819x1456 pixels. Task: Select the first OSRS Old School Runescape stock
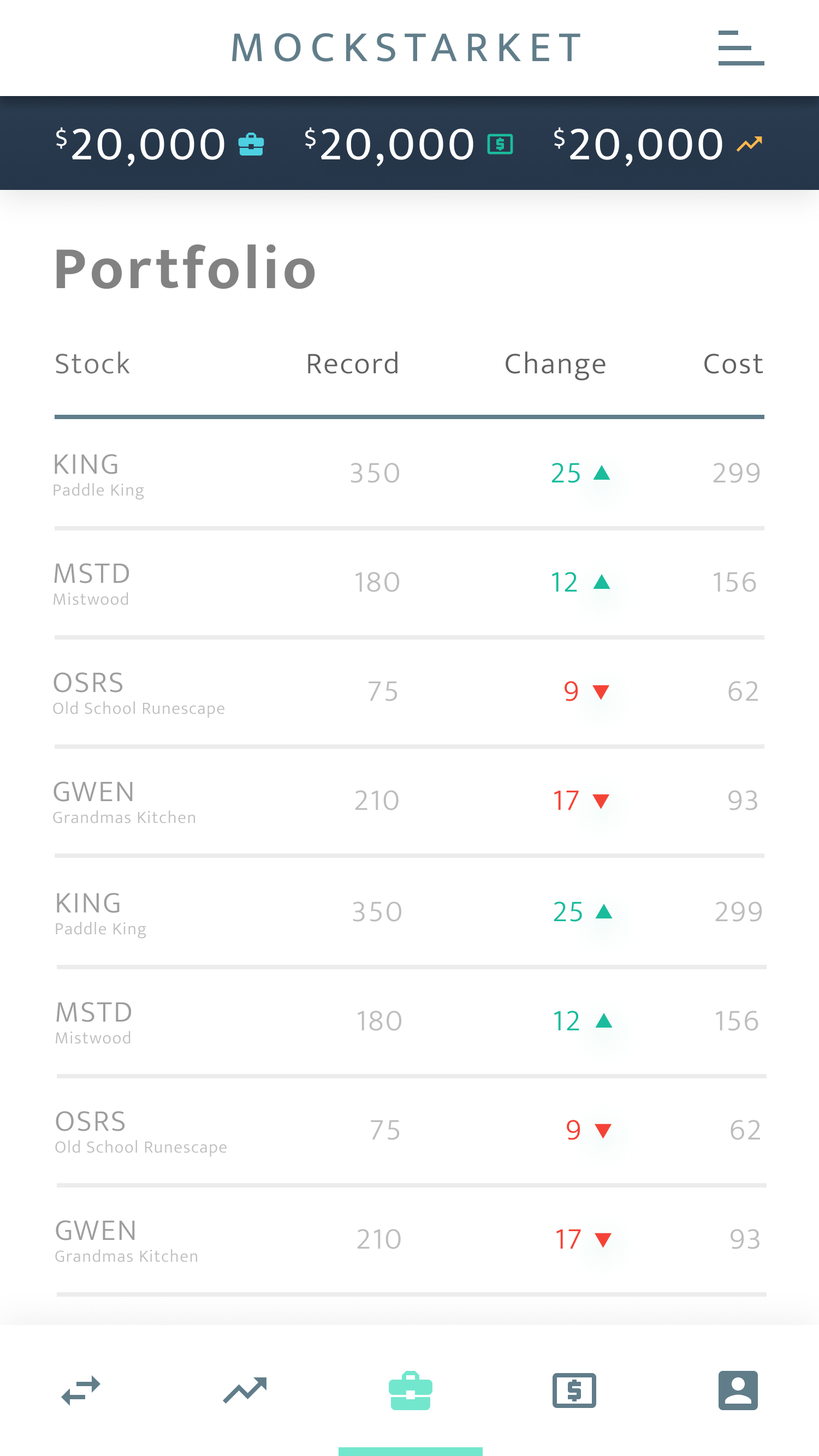click(139, 692)
